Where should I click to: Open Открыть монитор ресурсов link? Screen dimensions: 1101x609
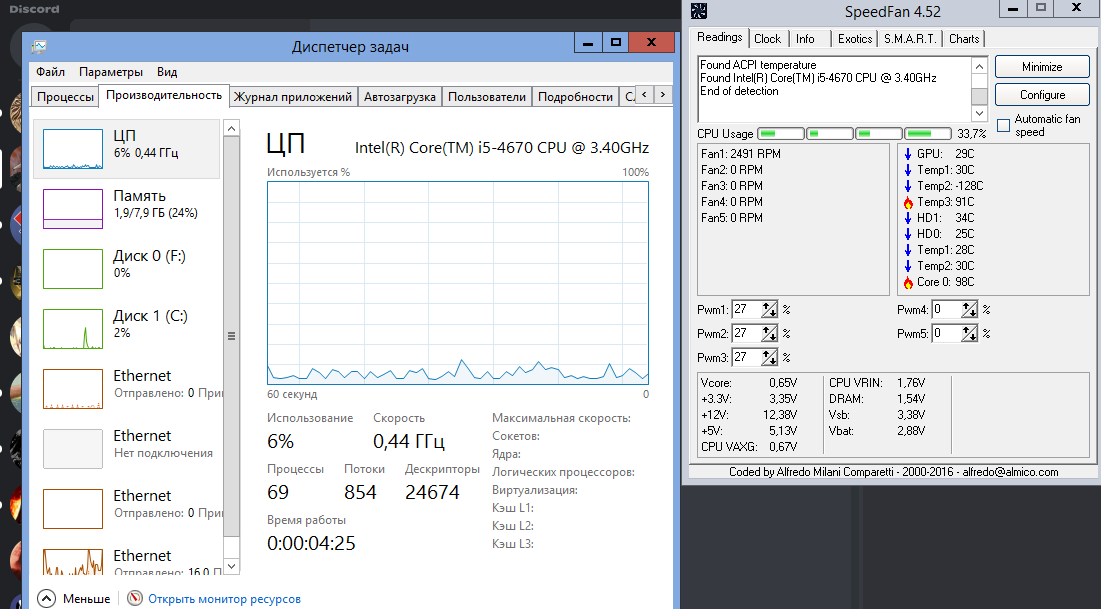coord(224,599)
